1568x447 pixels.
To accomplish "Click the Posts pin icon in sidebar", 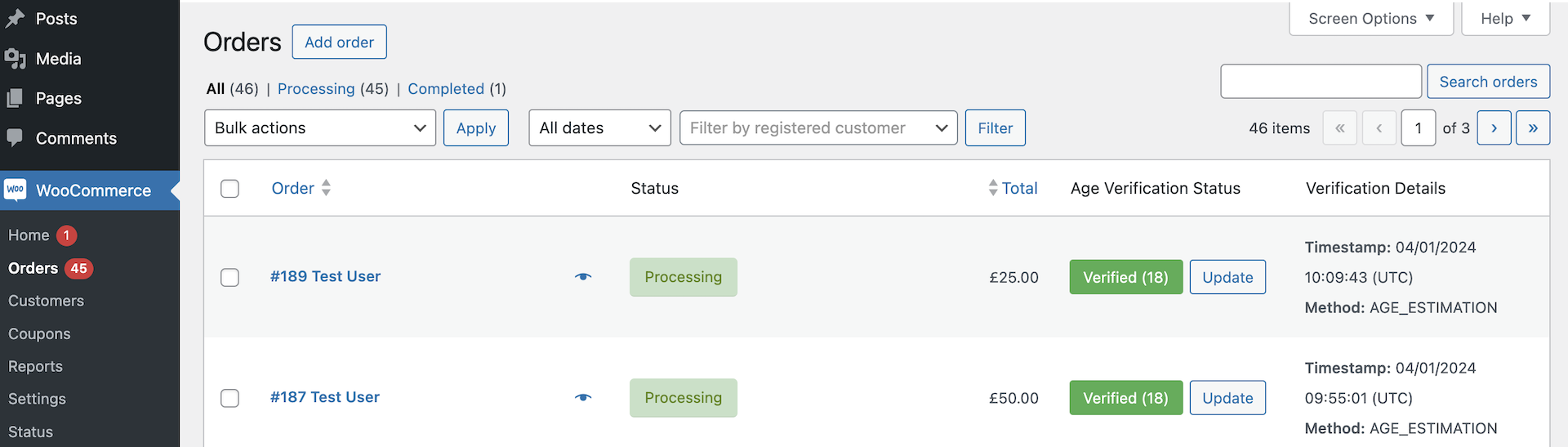I will click(15, 19).
